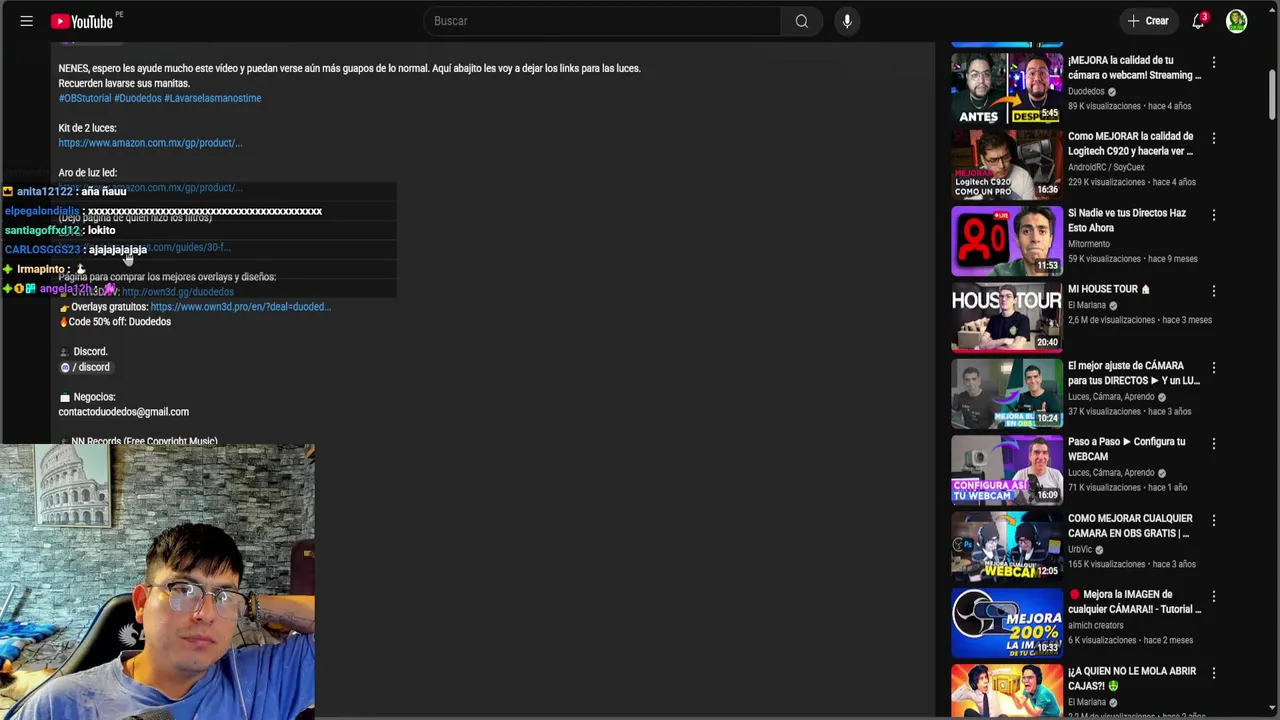Open title Como MEJORAR la calidad de Logitech
Screen dimensions: 1280x720
click(1131, 144)
